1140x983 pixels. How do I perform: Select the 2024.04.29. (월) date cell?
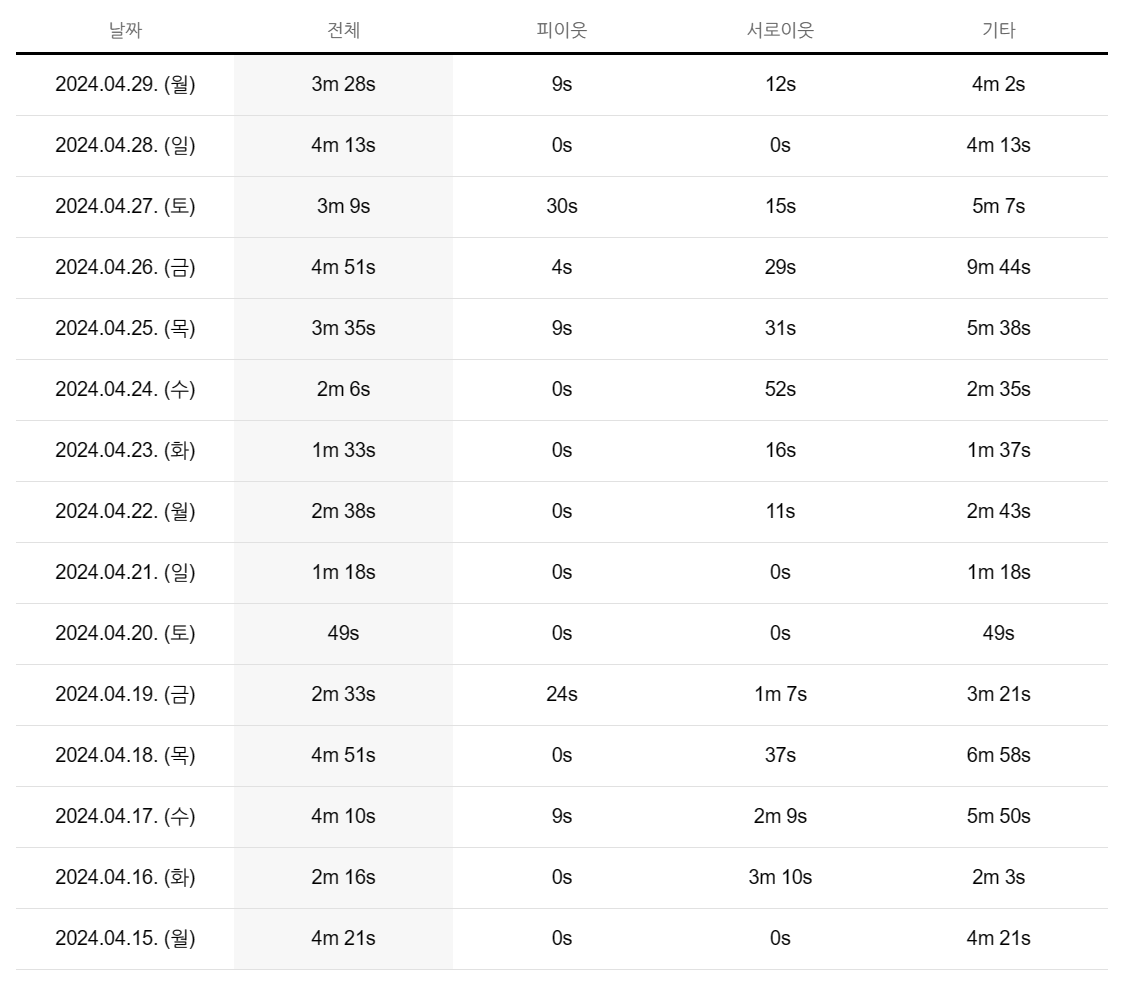coord(125,85)
